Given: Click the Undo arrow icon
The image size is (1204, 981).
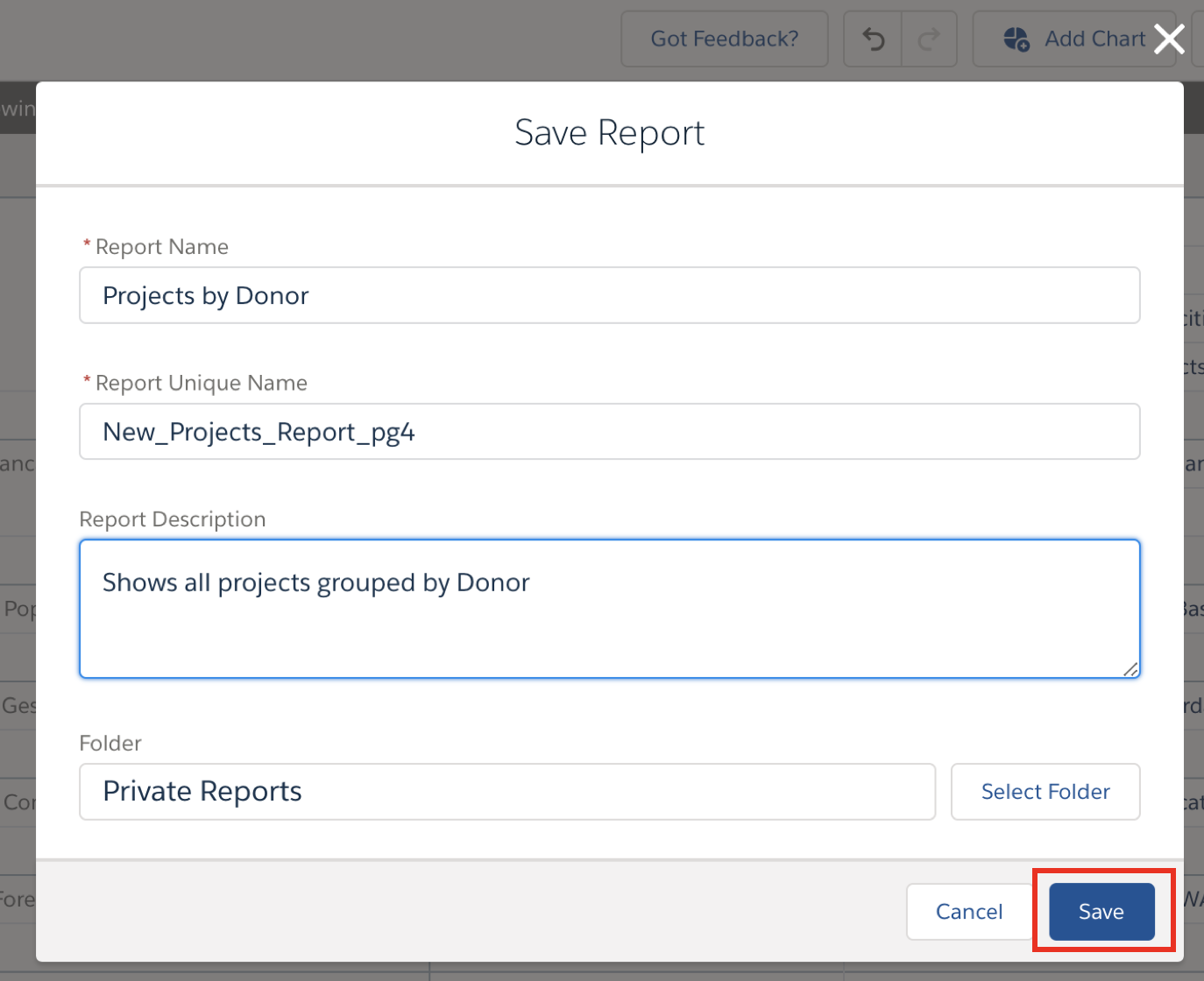Looking at the screenshot, I should (873, 39).
